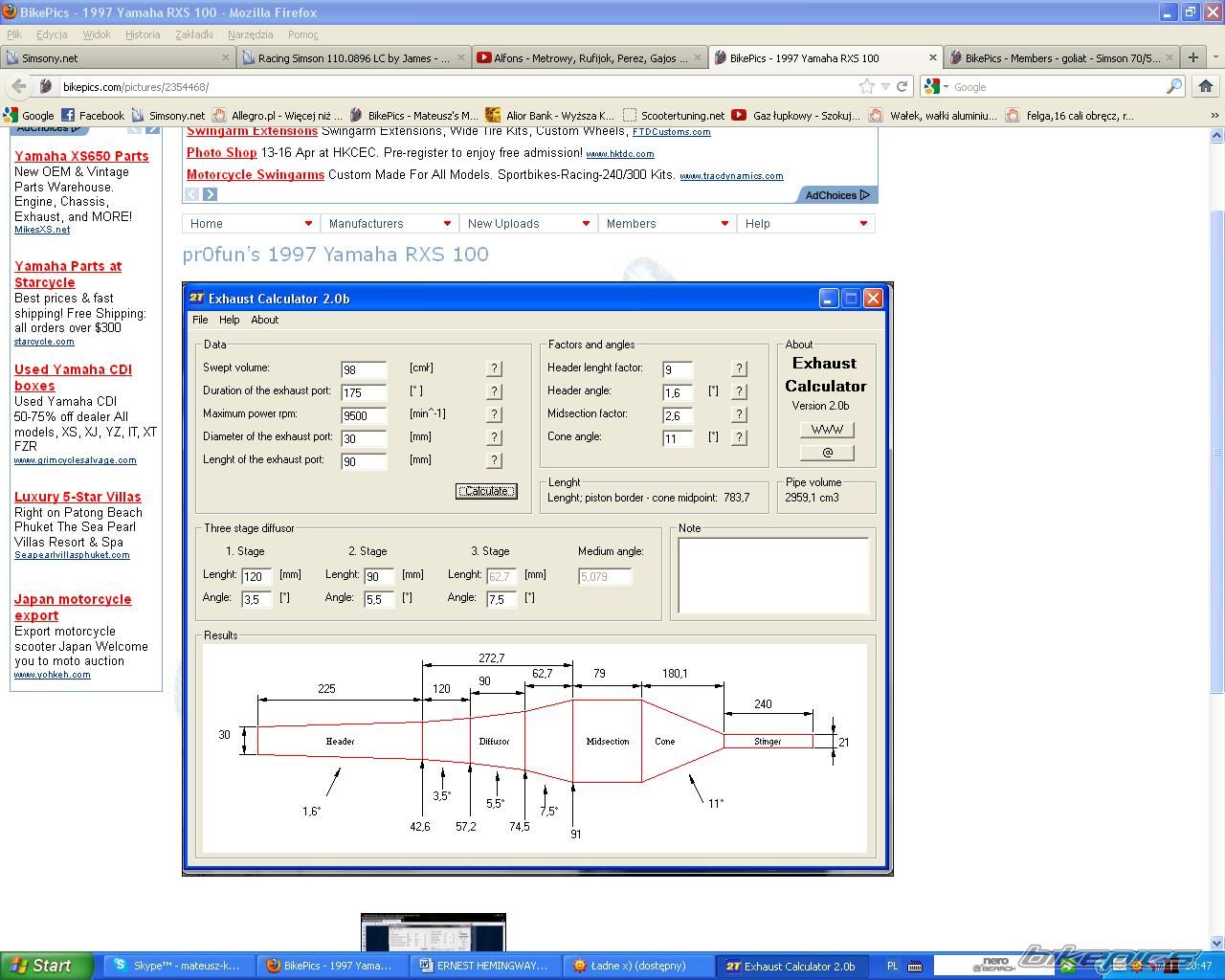1225x980 pixels.
Task: Open Historia menu in Firefox
Action: 143,34
